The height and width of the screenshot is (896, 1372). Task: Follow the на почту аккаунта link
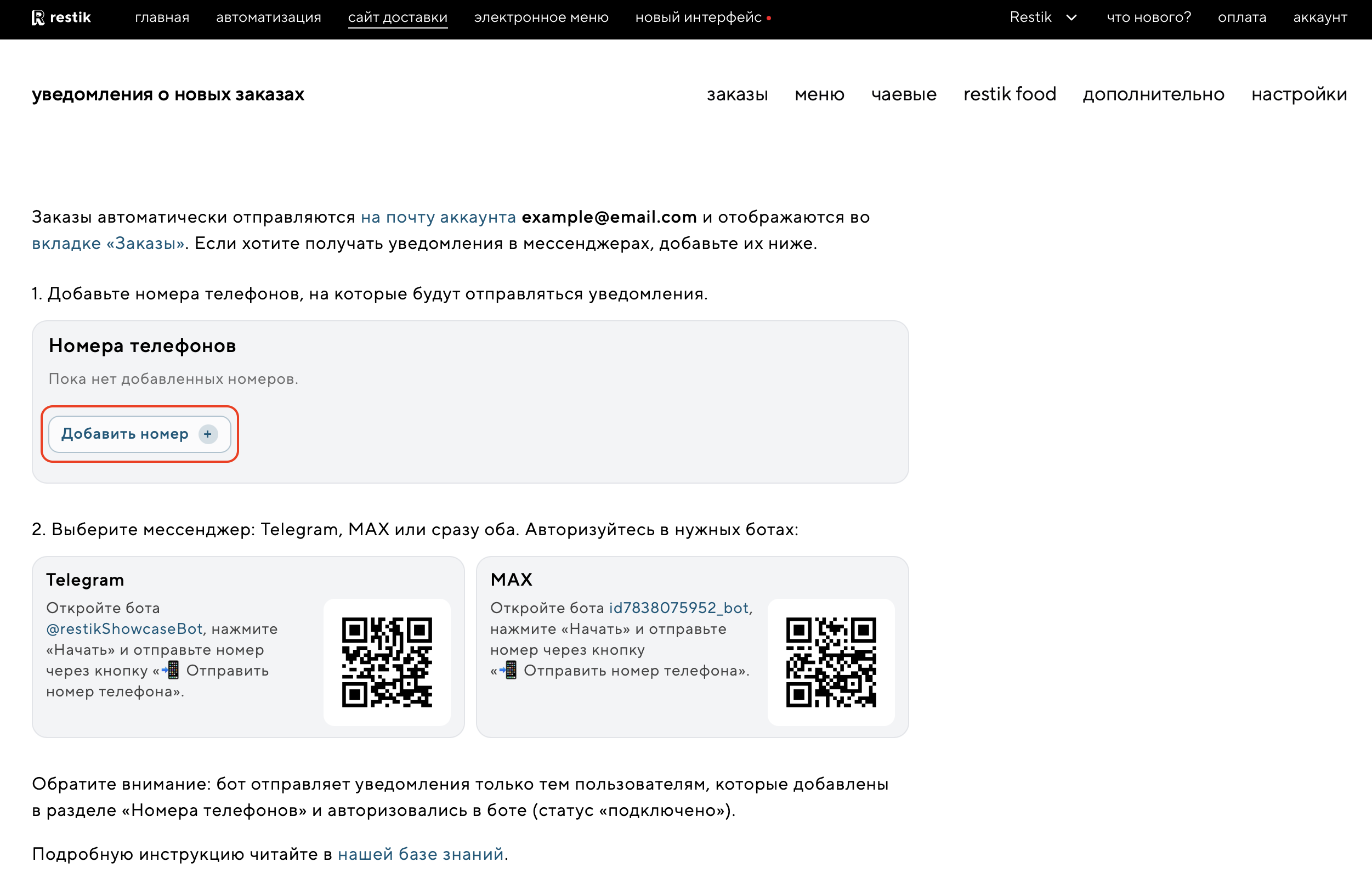tap(438, 217)
